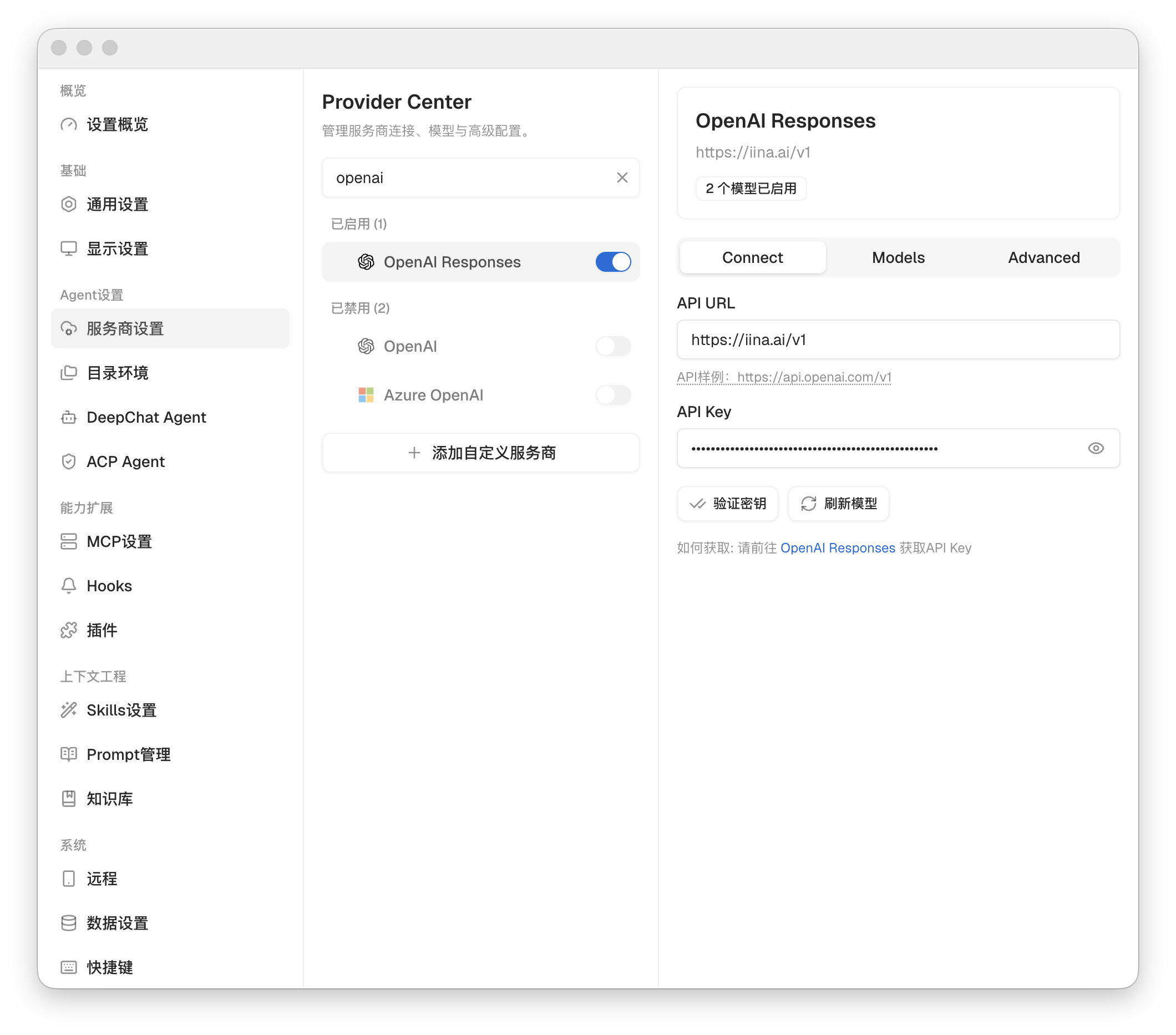
Task: Click the Azure OpenAI Microsoft logo
Action: pos(366,395)
